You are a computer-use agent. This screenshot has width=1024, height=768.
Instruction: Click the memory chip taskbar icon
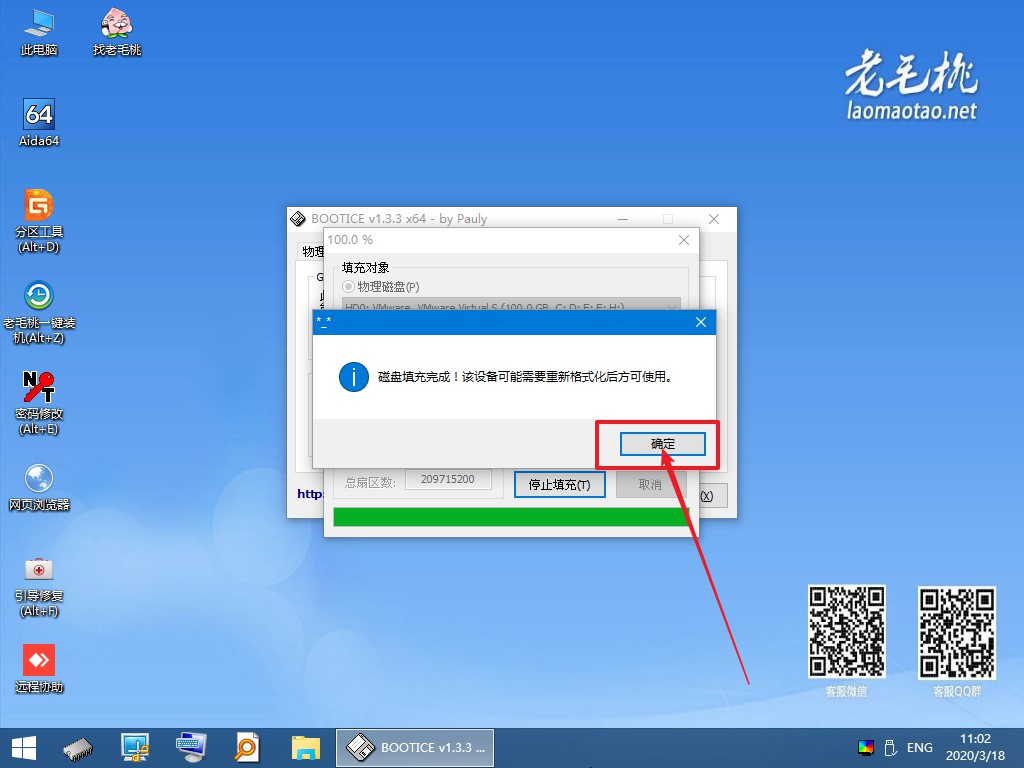click(78, 748)
